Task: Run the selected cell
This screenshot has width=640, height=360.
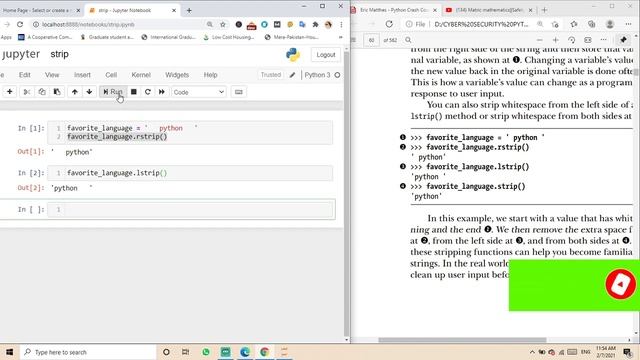Action: (x=113, y=92)
